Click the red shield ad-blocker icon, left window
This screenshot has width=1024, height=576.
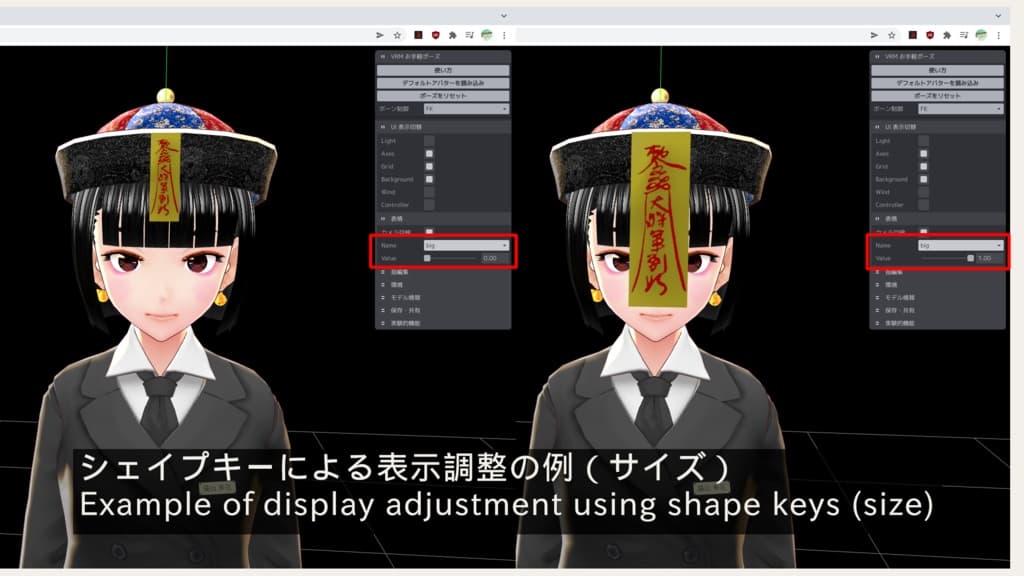click(x=435, y=35)
